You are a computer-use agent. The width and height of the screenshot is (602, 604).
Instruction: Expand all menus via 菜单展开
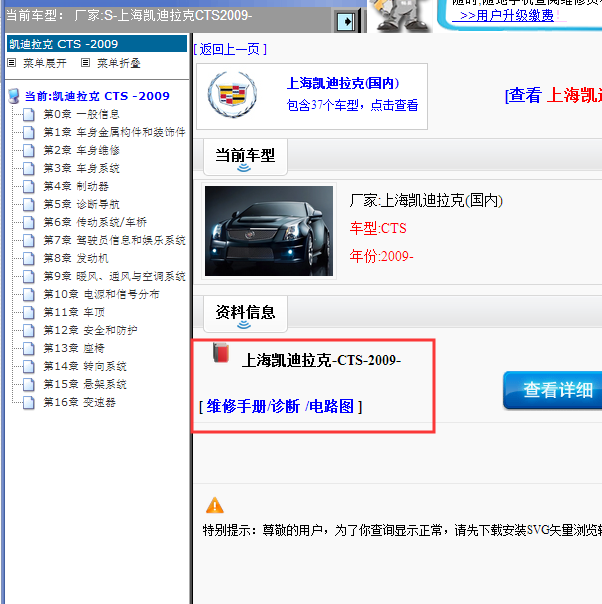pyautogui.click(x=45, y=63)
